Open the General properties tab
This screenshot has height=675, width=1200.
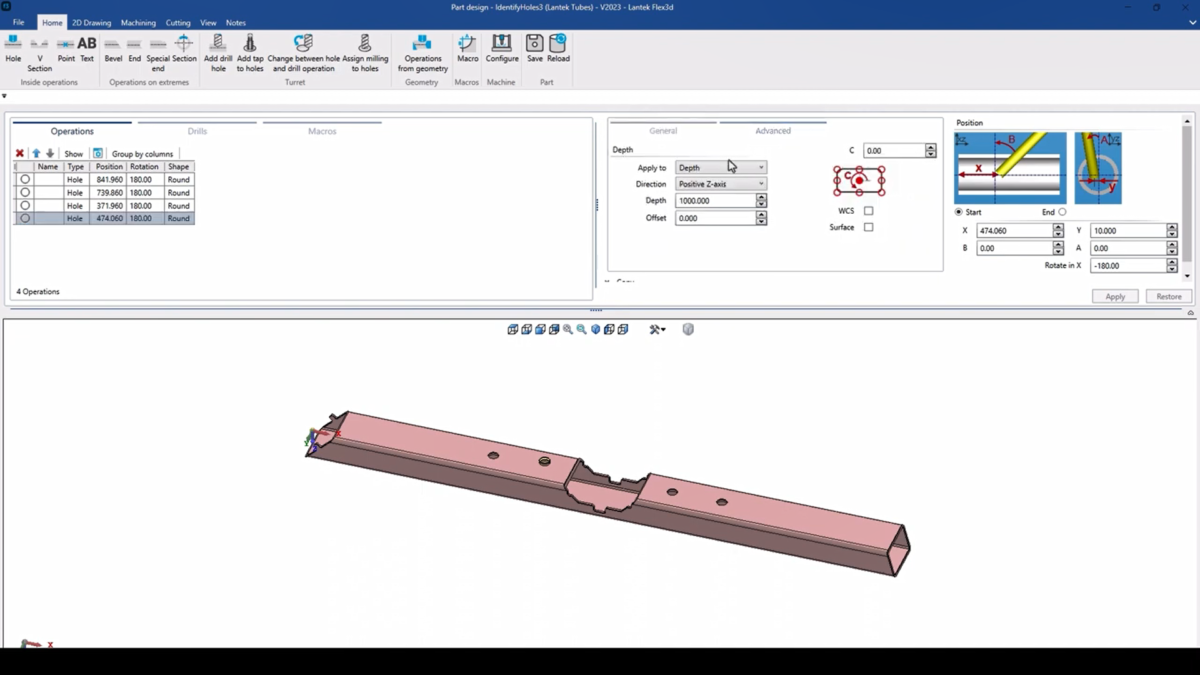[663, 131]
